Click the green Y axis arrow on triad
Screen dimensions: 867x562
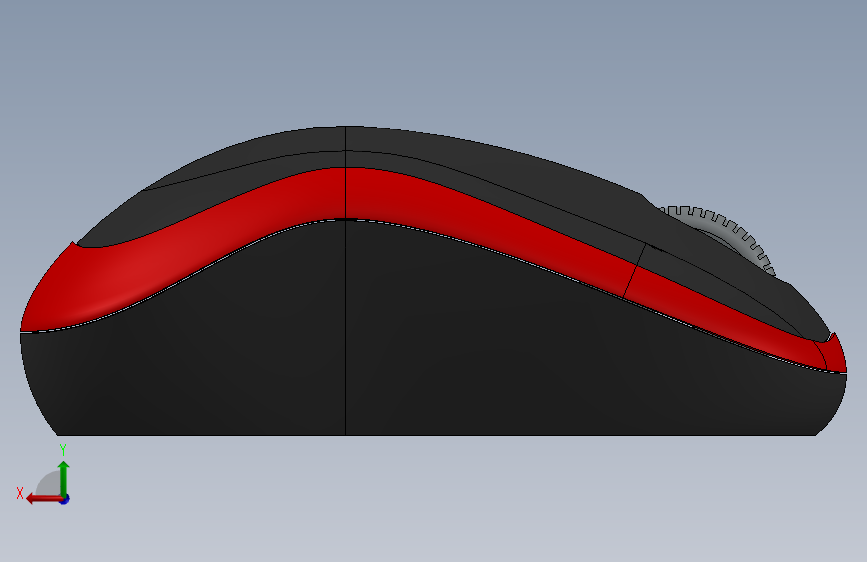[64, 477]
